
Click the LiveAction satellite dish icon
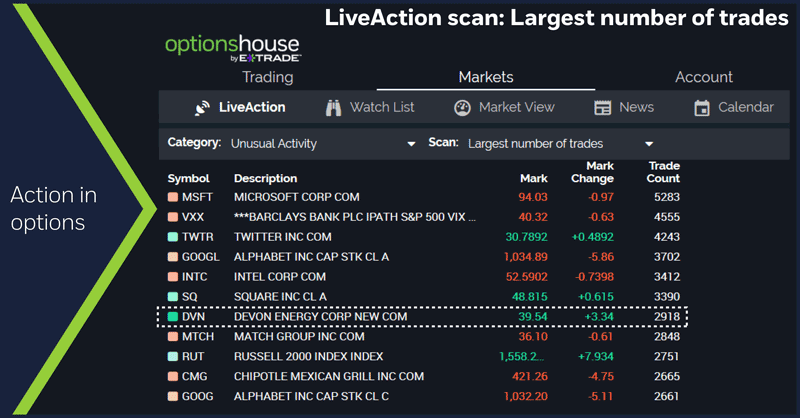click(202, 108)
